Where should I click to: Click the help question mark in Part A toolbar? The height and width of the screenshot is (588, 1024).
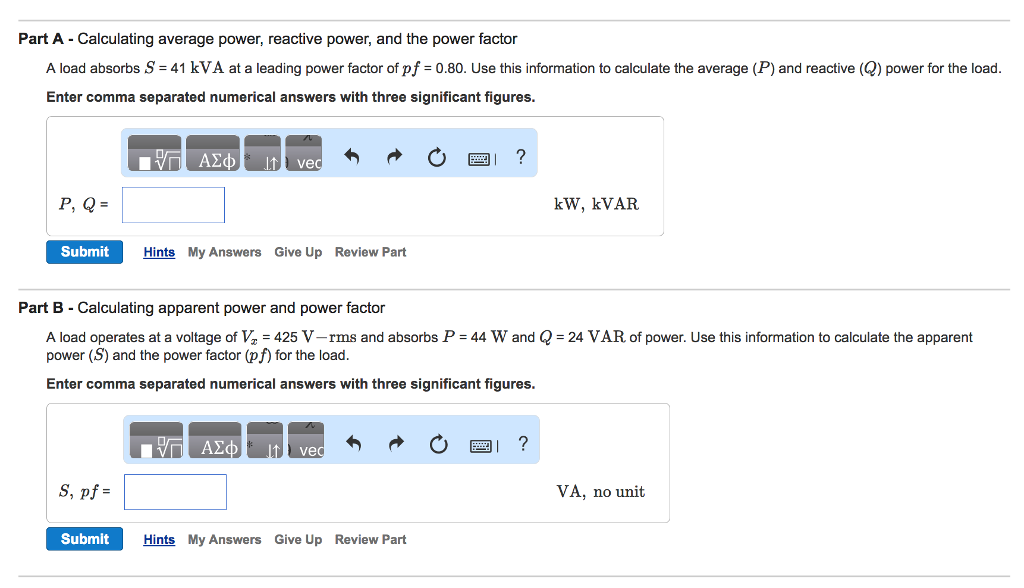coord(519,156)
